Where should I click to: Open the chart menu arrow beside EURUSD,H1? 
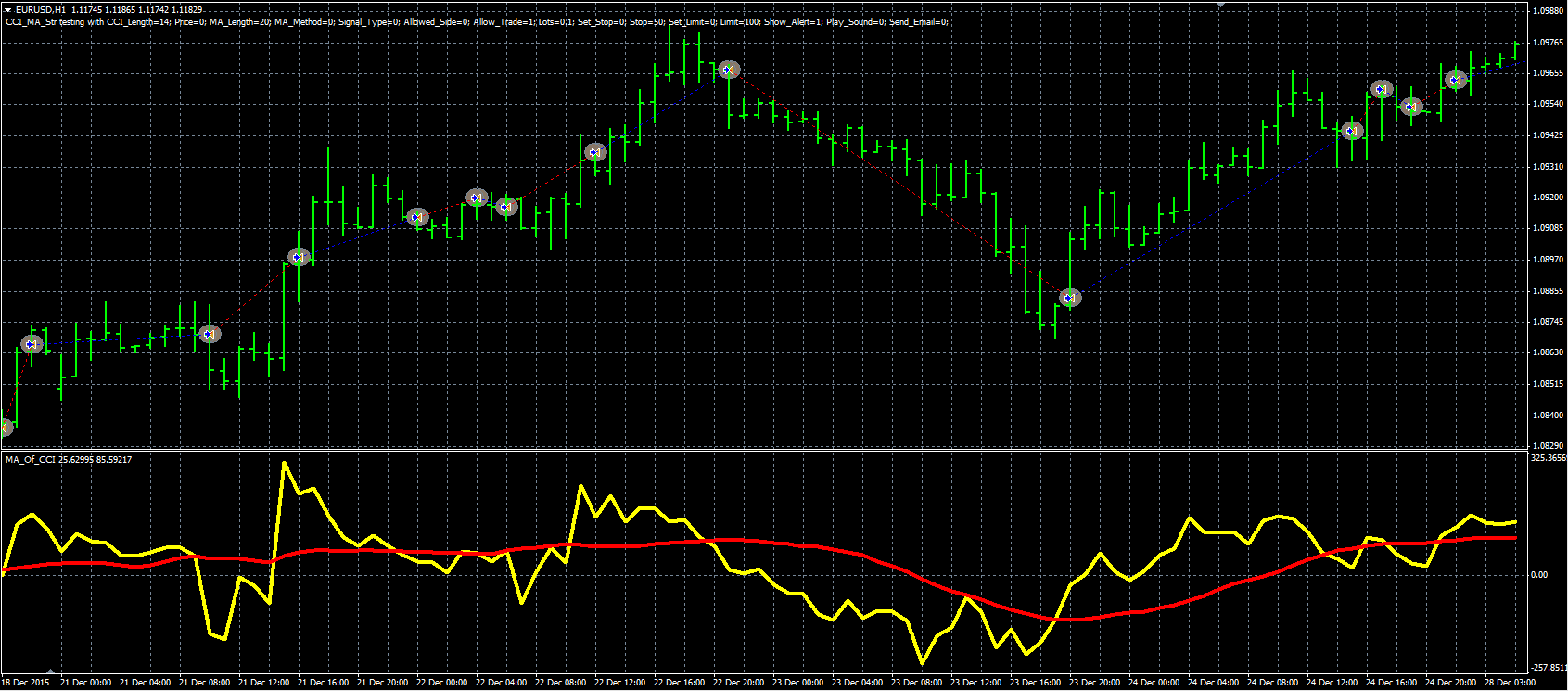(x=8, y=10)
